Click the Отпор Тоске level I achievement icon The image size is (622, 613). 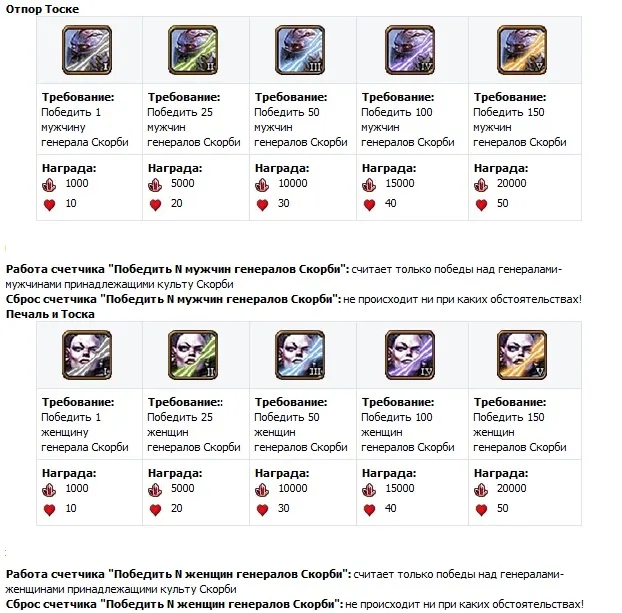pyautogui.click(x=87, y=50)
